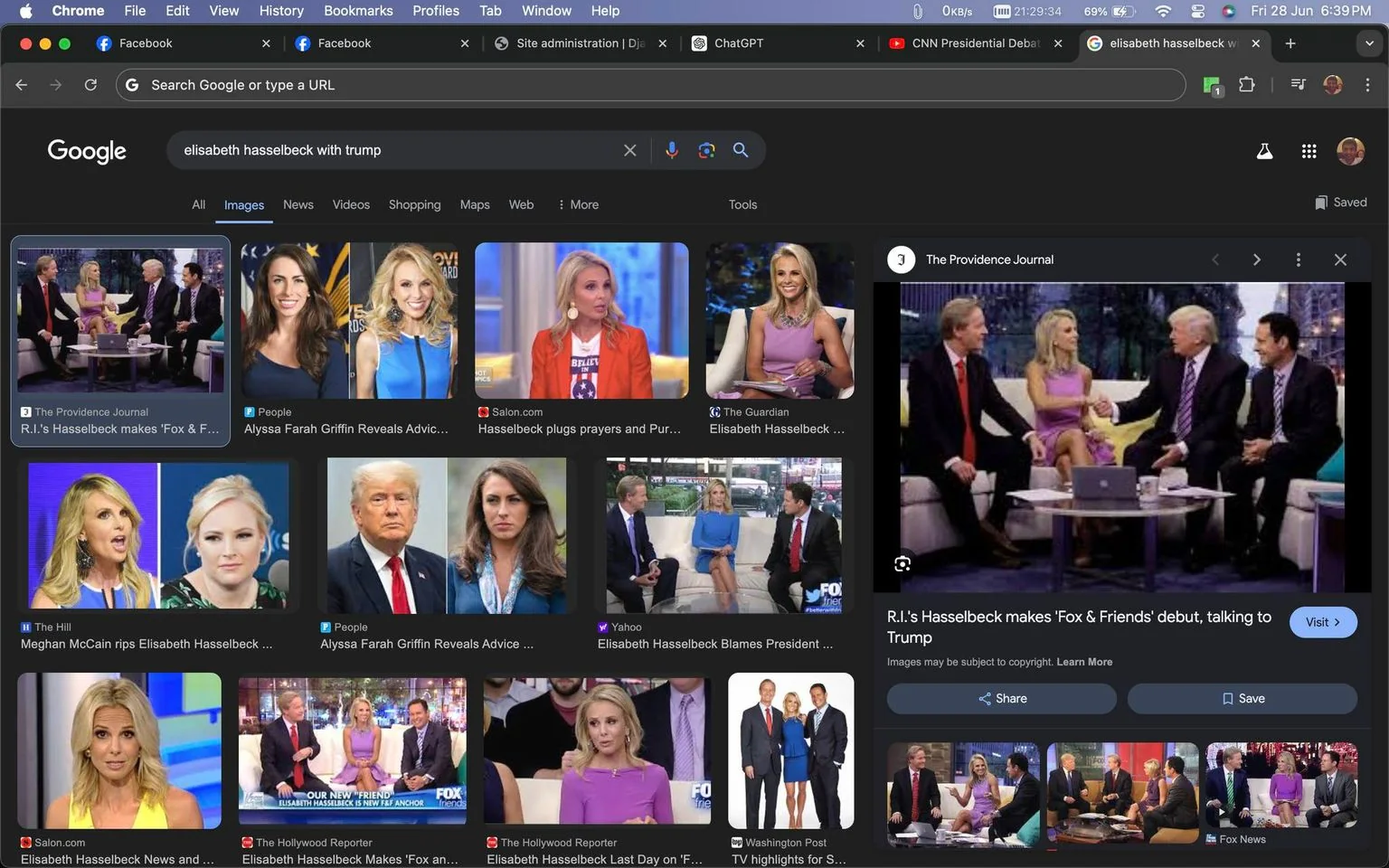Screen dimensions: 1389x868
Task: Close the ChatGPT tab
Action: click(860, 43)
